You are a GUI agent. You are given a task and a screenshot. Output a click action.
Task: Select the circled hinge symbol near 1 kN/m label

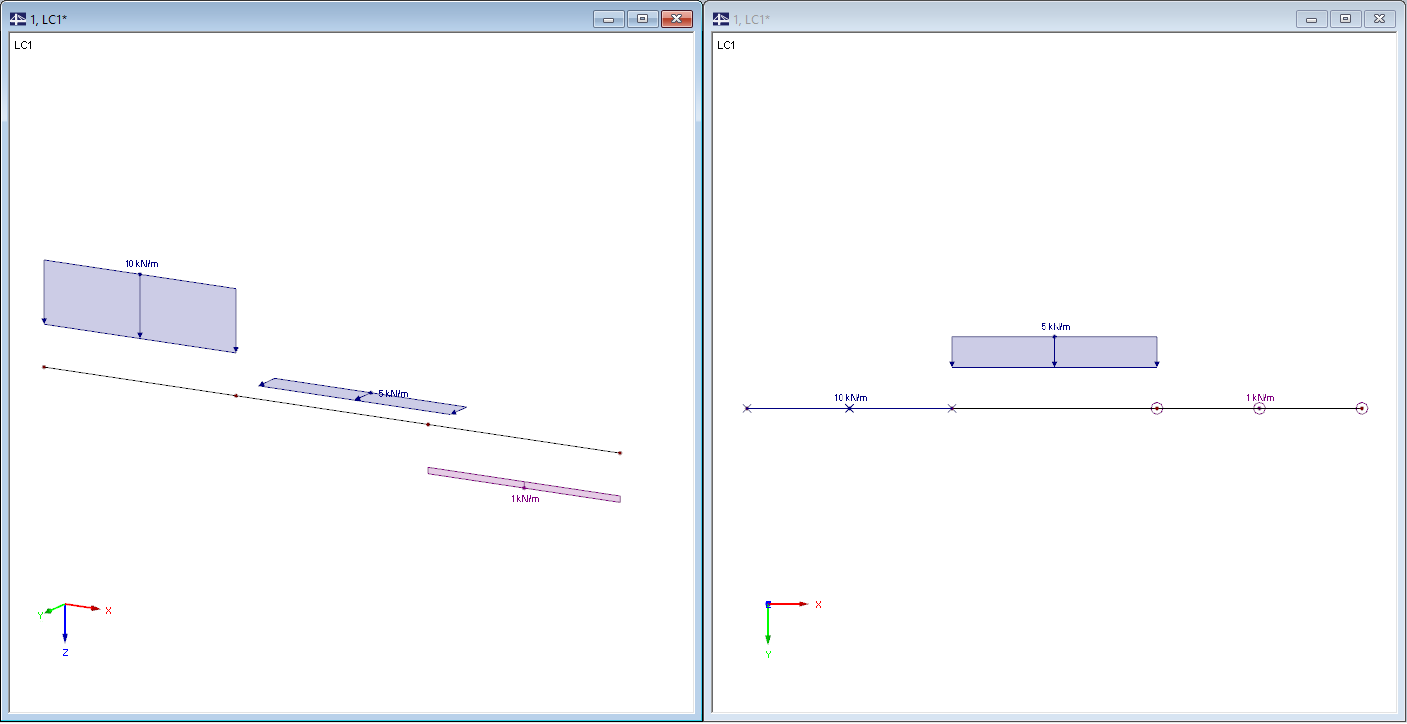(x=1259, y=408)
